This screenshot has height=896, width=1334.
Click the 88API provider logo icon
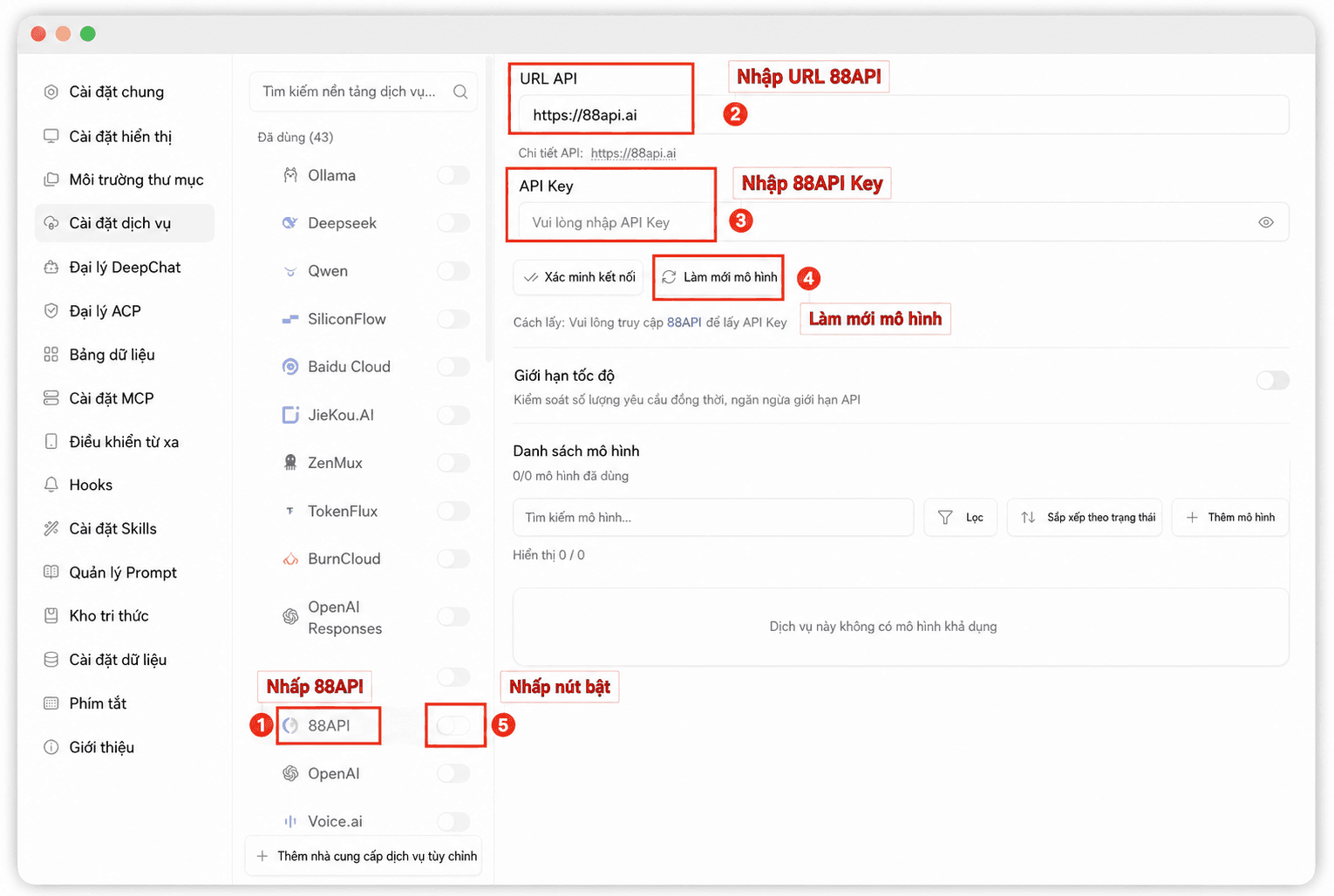pos(290,725)
